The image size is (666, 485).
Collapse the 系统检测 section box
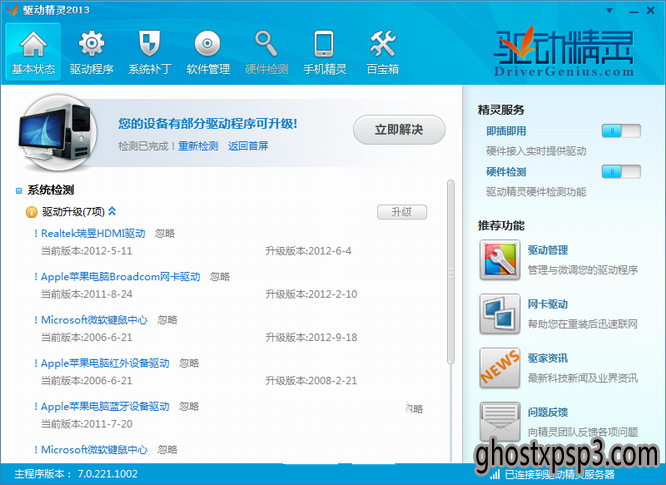point(19,191)
